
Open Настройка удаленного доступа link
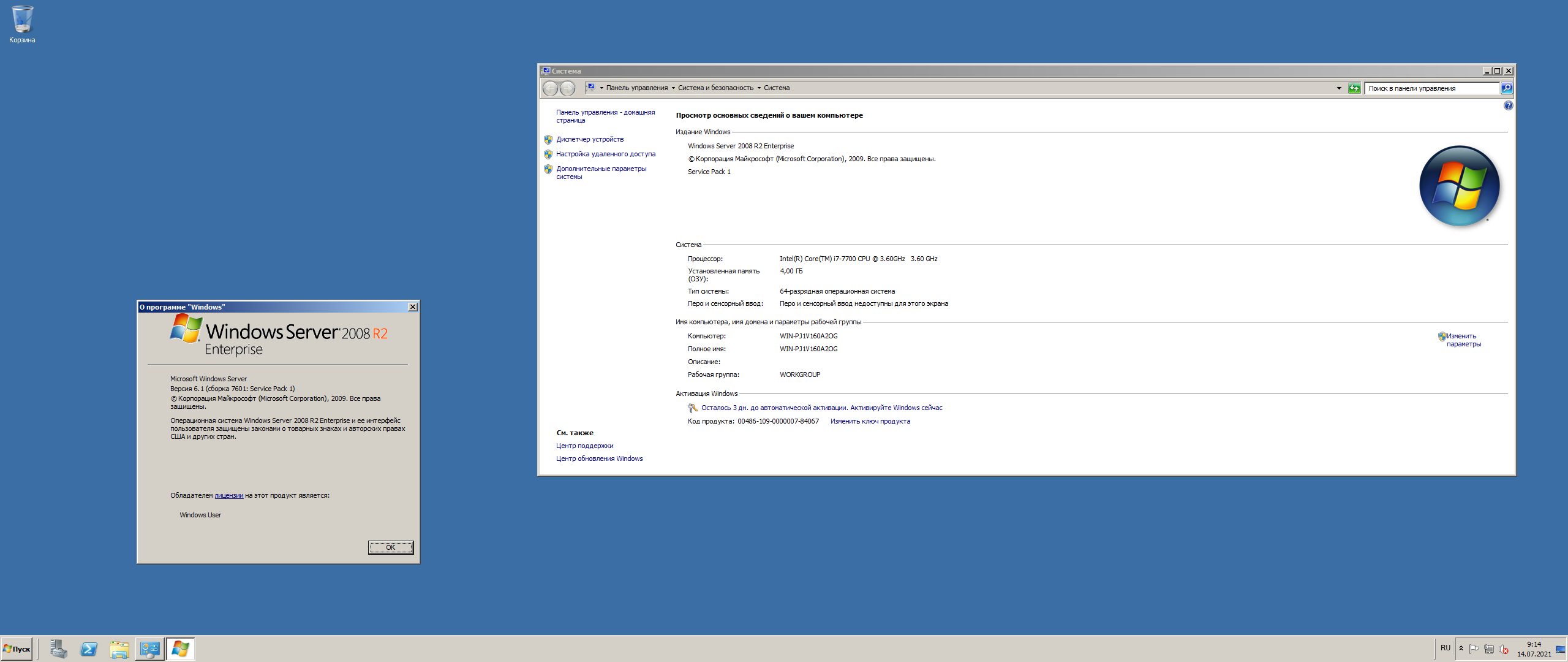point(606,154)
